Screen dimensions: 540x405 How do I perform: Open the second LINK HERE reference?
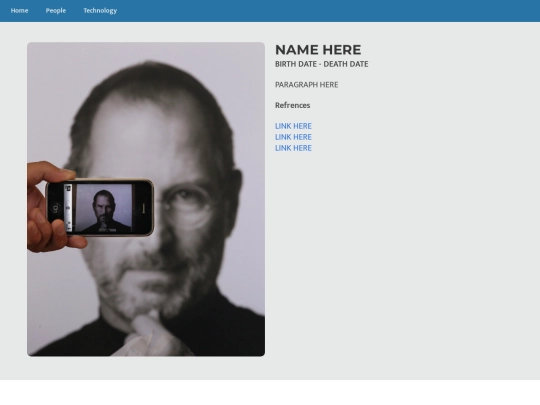293,137
